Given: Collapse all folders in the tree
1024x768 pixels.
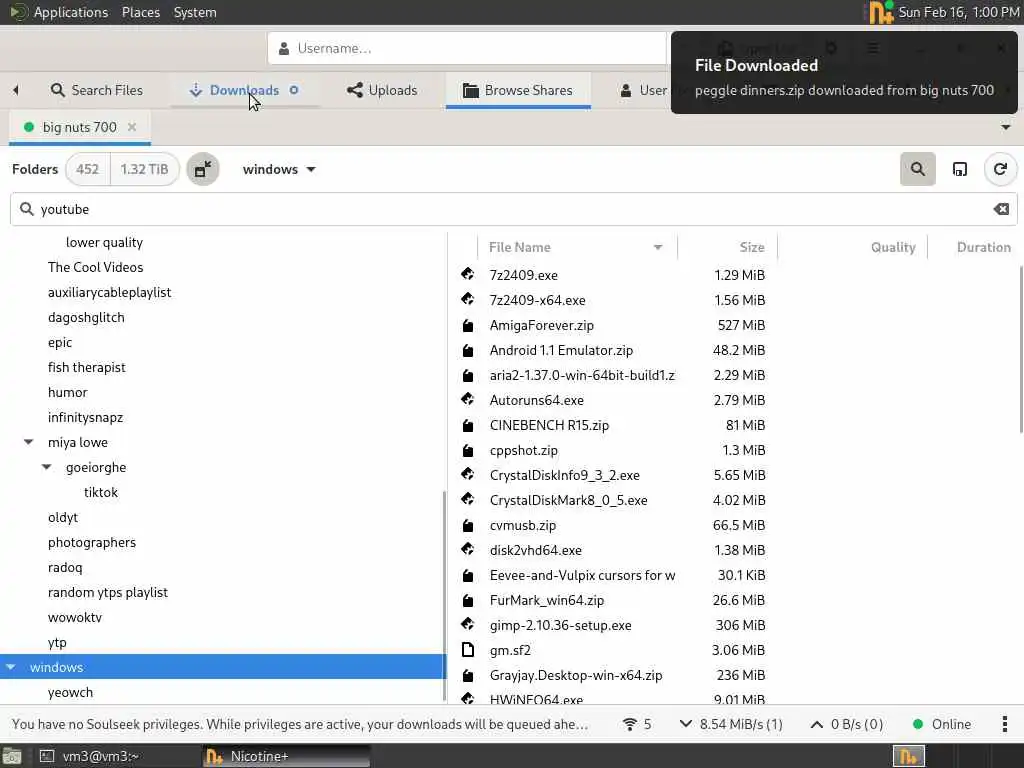Looking at the screenshot, I should point(203,169).
